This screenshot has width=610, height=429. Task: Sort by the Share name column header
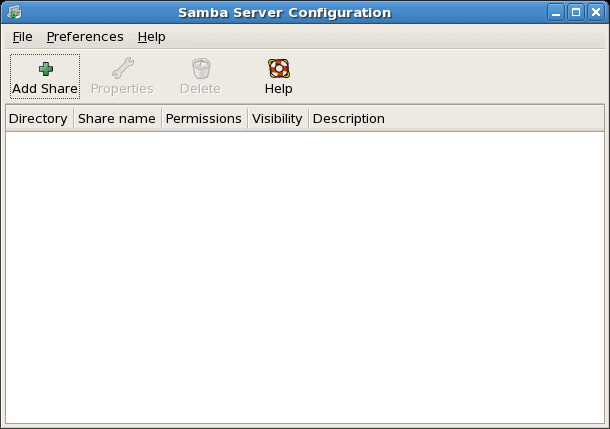[117, 119]
